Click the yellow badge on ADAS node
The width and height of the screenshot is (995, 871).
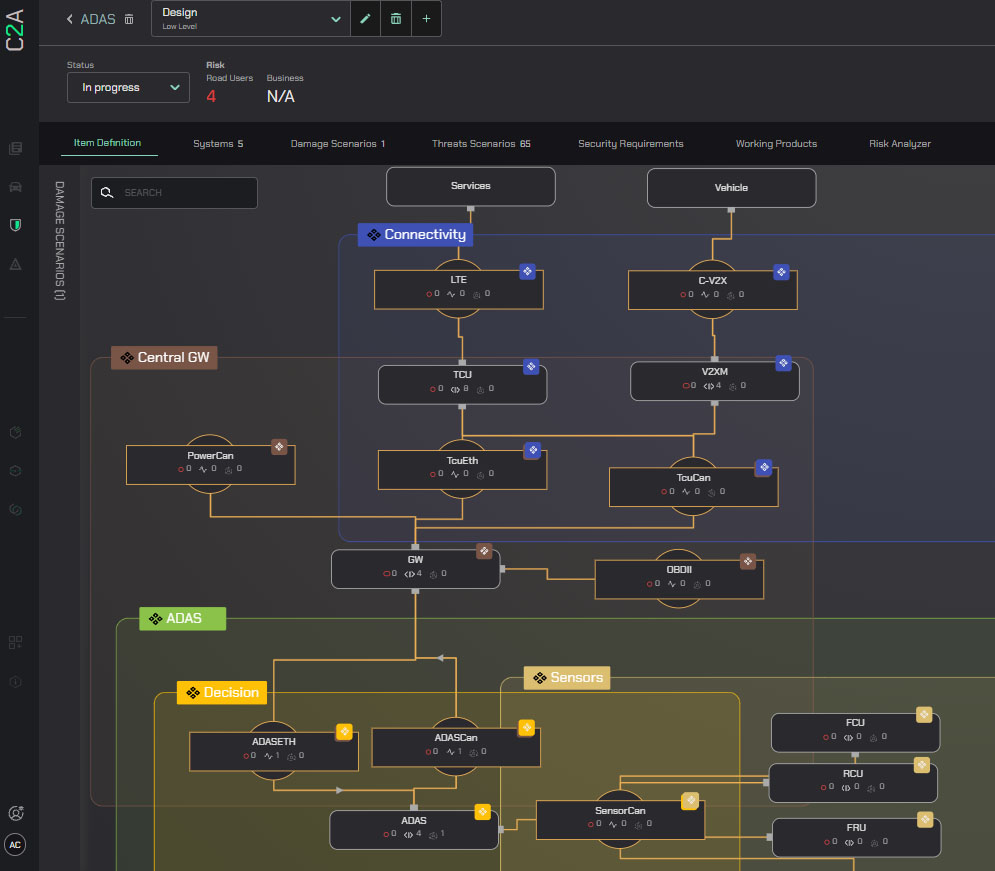pos(482,812)
